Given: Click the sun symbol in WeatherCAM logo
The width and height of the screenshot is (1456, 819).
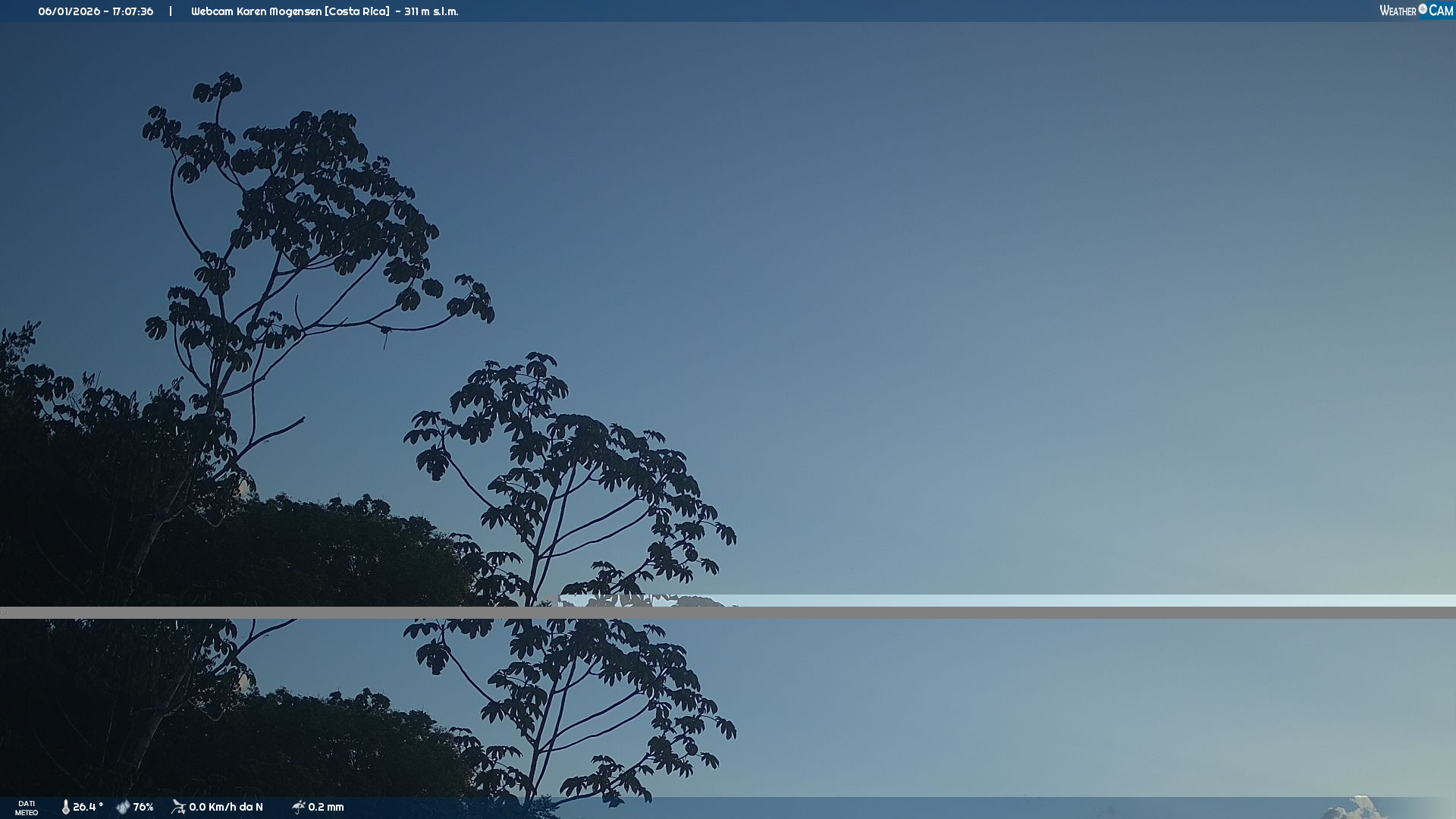Looking at the screenshot, I should tap(1423, 9).
